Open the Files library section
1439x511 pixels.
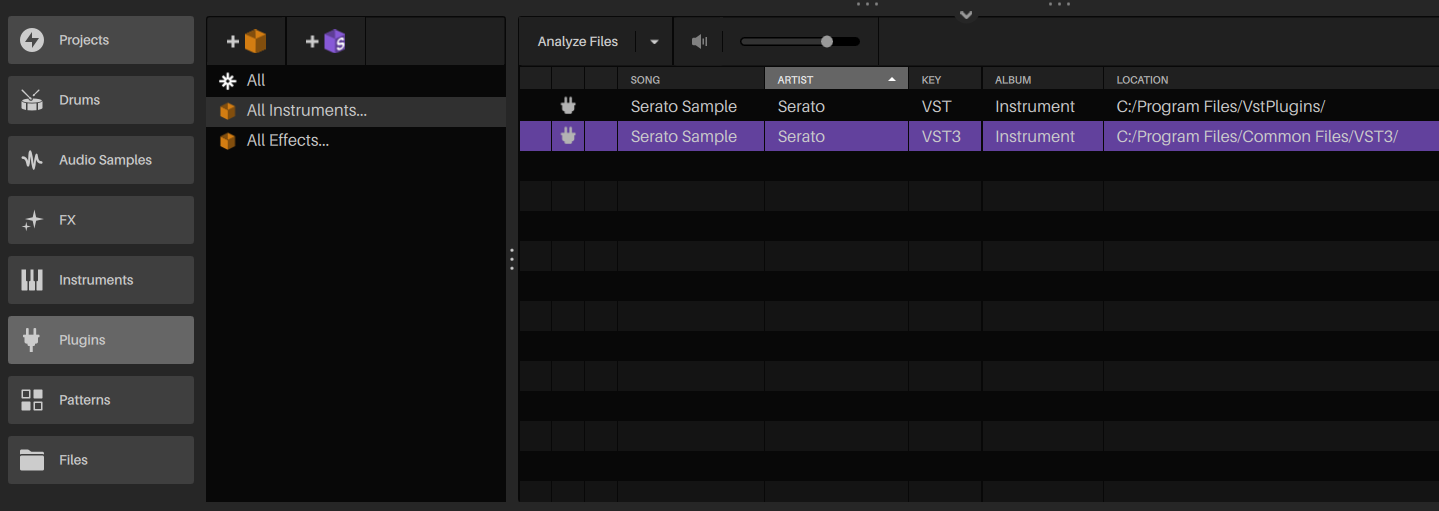coord(101,460)
